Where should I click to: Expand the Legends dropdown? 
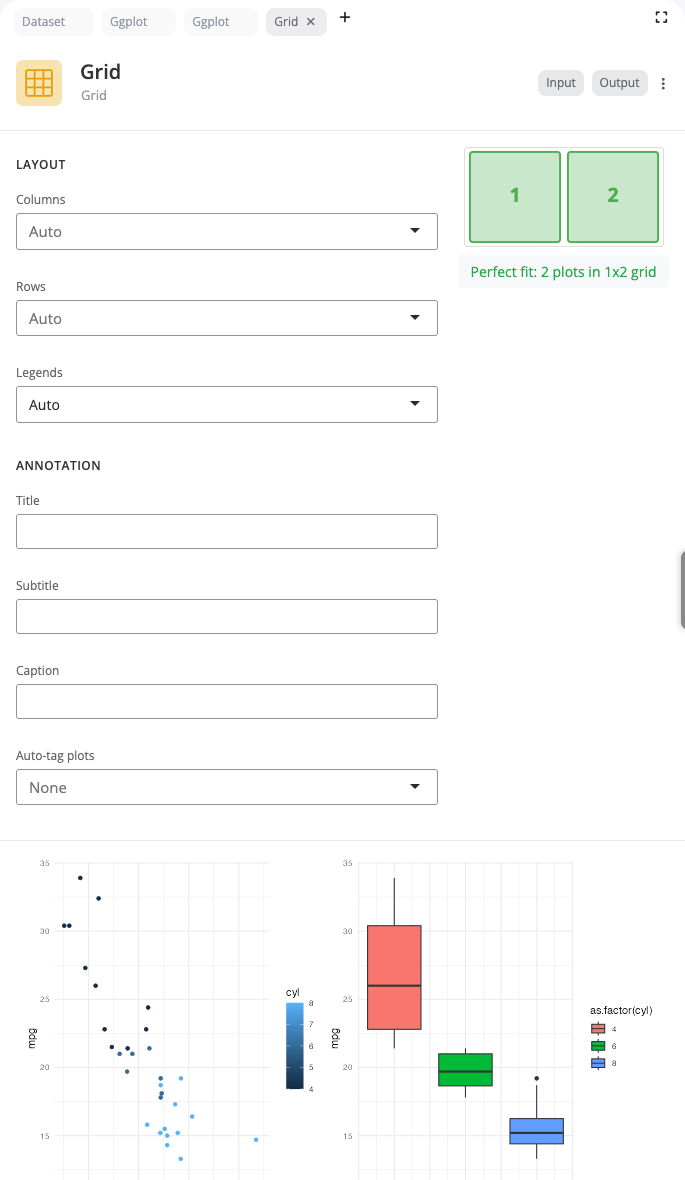tap(227, 405)
